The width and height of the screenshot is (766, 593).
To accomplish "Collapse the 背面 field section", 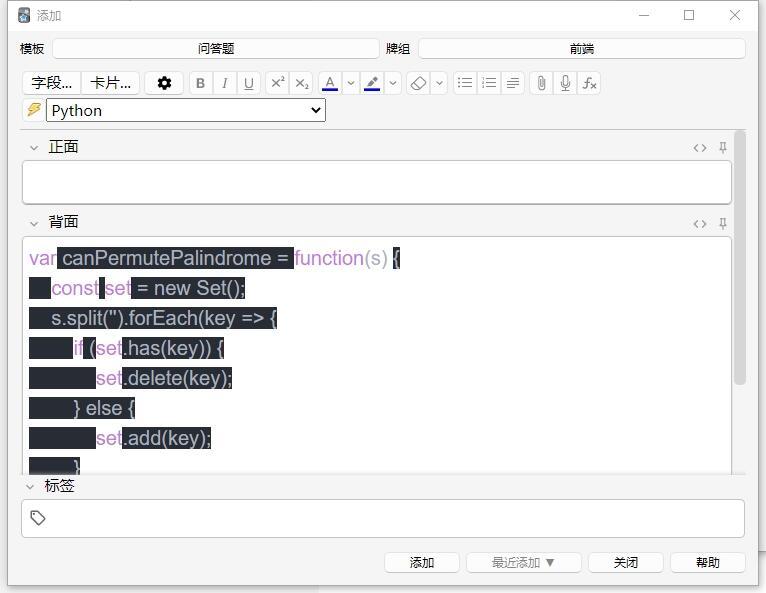I will (34, 223).
